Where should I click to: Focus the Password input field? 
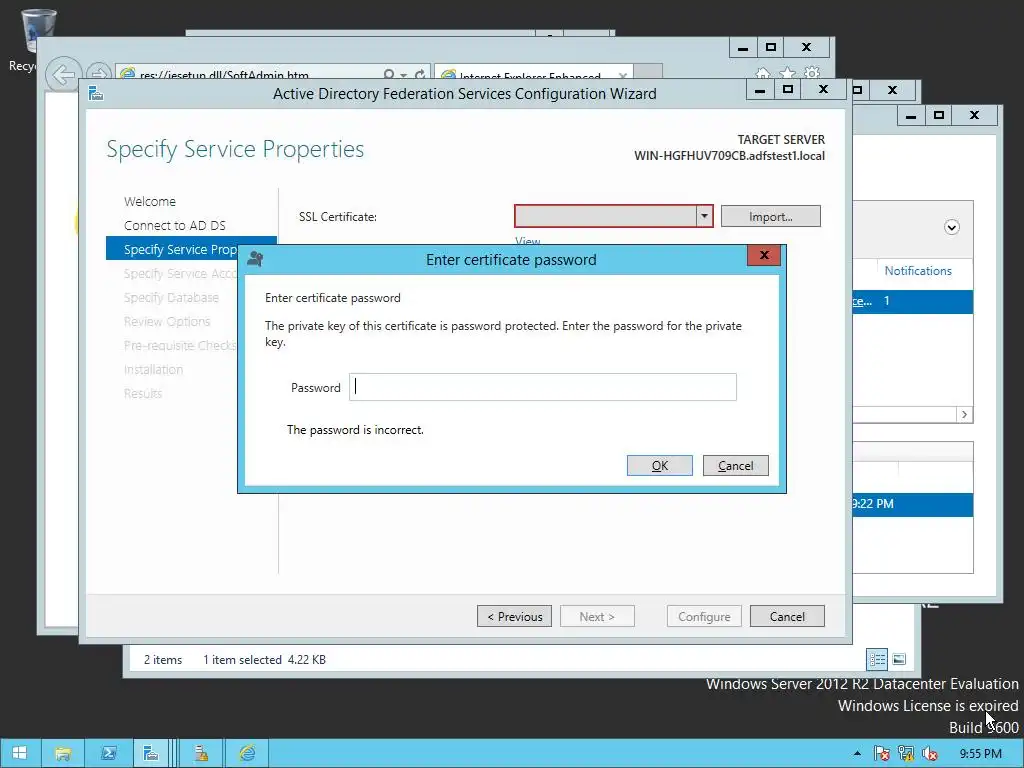[x=543, y=387]
